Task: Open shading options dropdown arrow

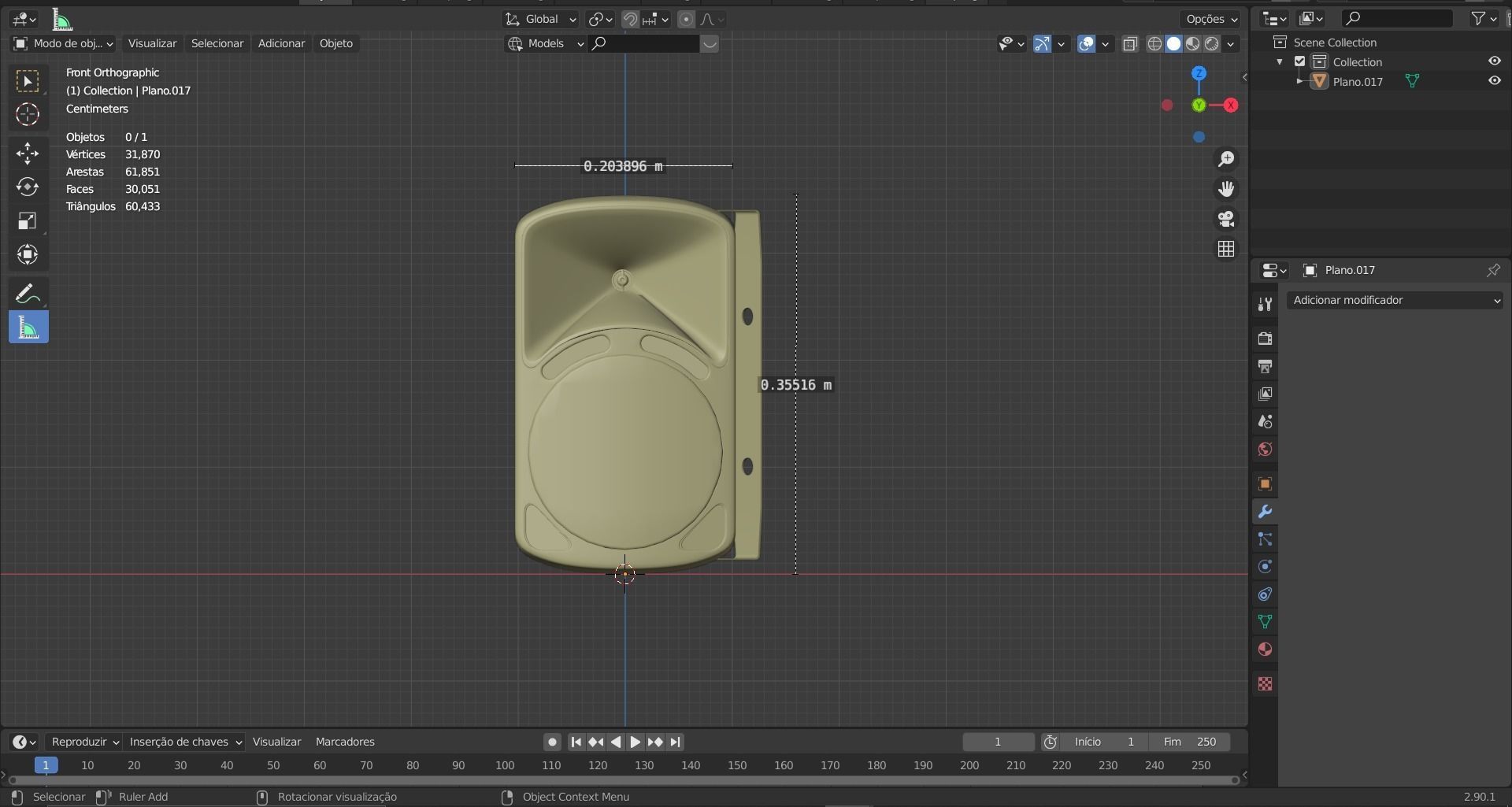Action: pos(1231,43)
